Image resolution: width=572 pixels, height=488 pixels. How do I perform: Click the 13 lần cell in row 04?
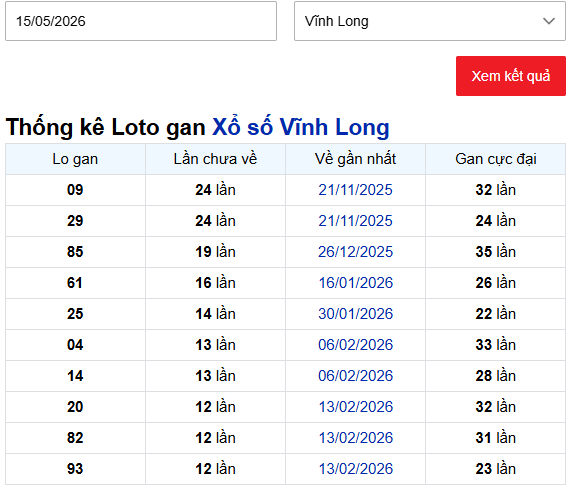pyautogui.click(x=215, y=345)
